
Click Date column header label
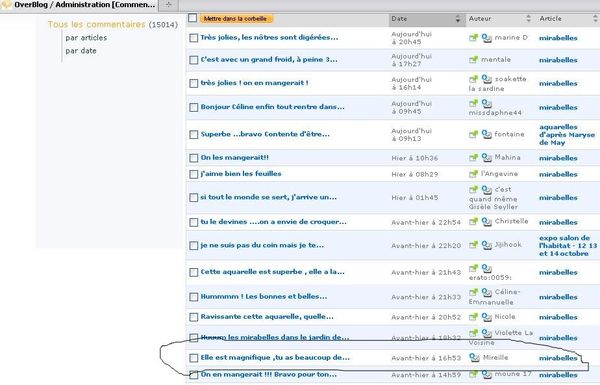[x=399, y=18]
